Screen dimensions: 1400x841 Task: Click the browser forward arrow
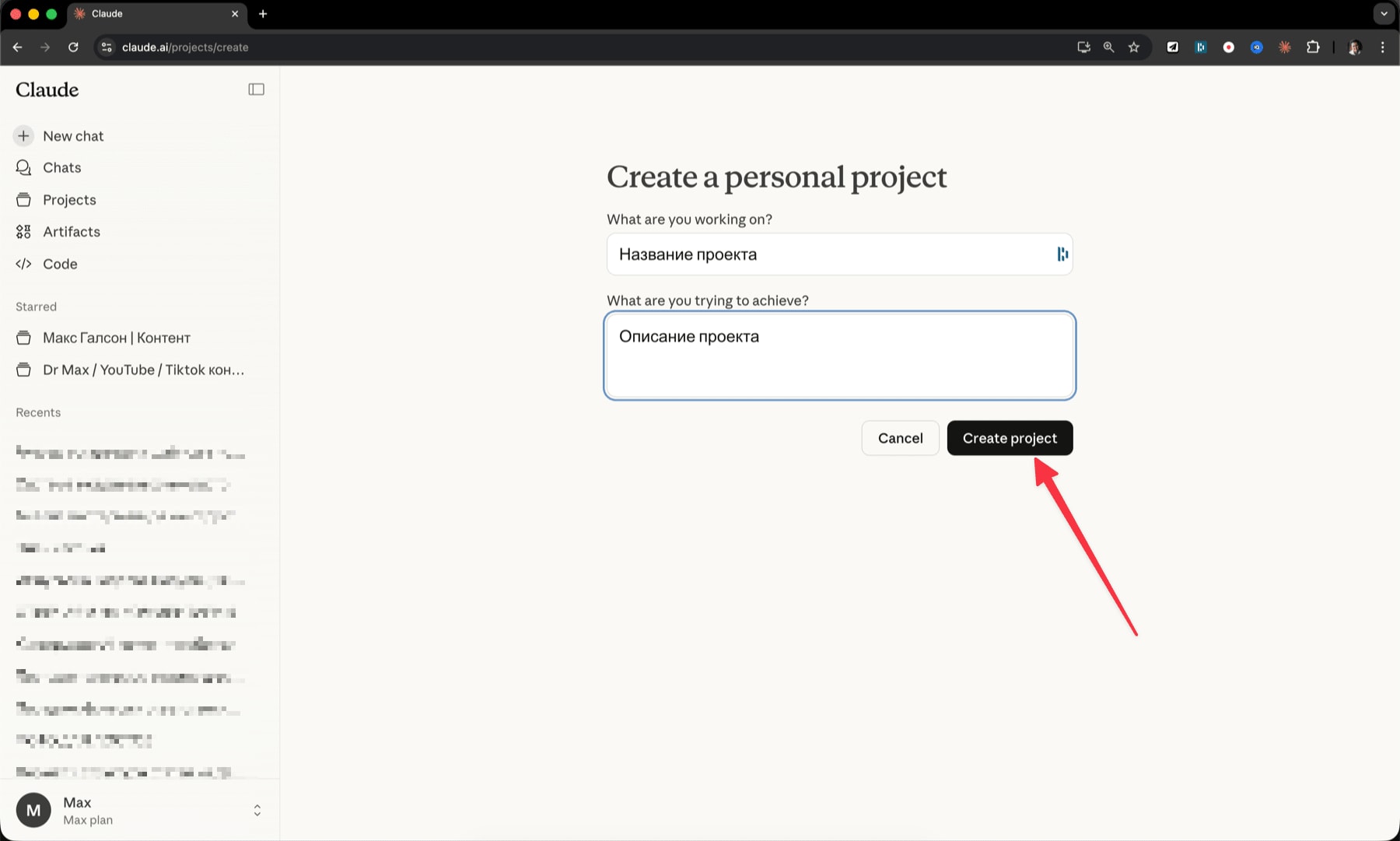pos(45,47)
